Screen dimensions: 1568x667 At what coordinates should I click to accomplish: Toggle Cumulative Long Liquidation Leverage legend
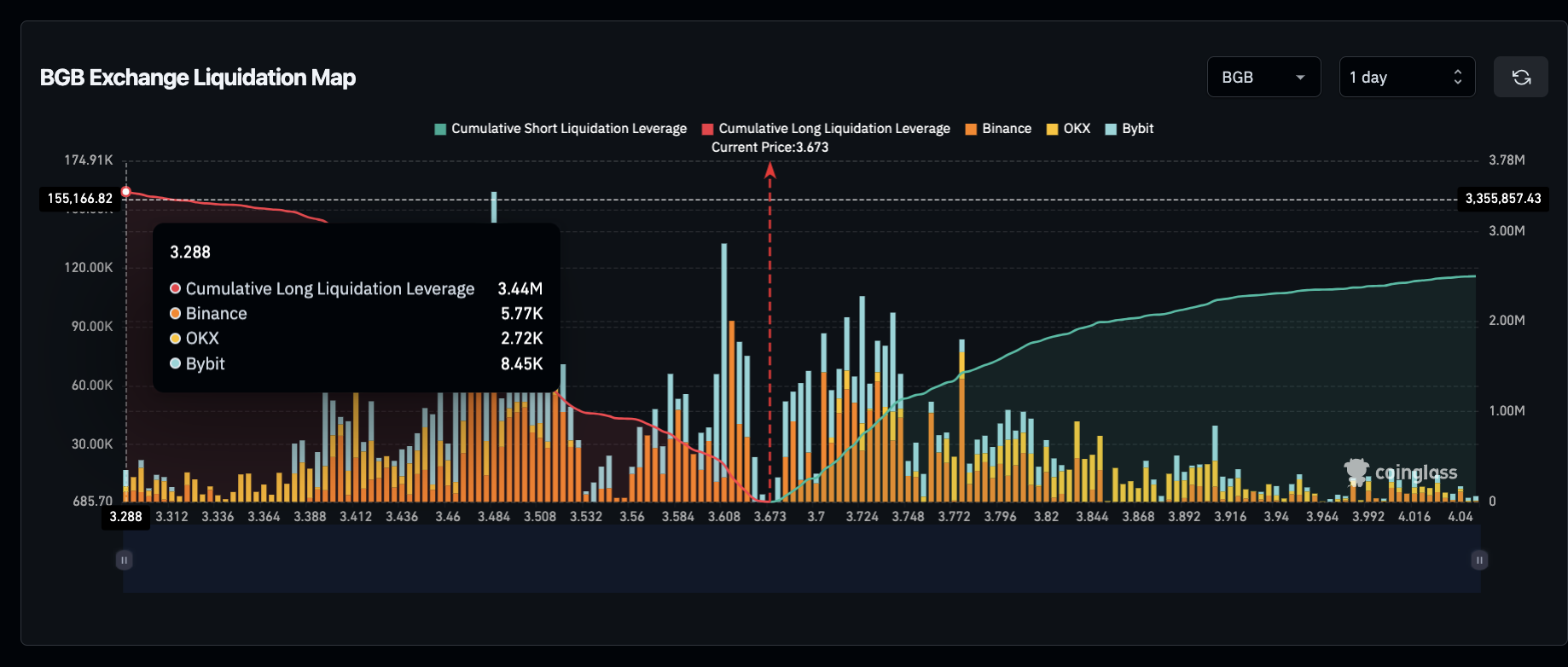[x=826, y=129]
